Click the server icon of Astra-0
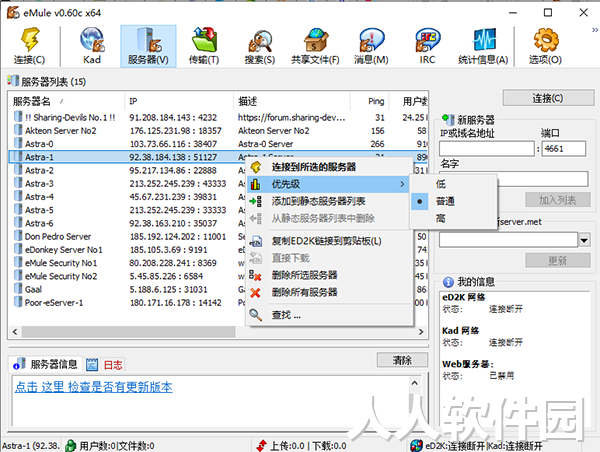 click(18, 143)
